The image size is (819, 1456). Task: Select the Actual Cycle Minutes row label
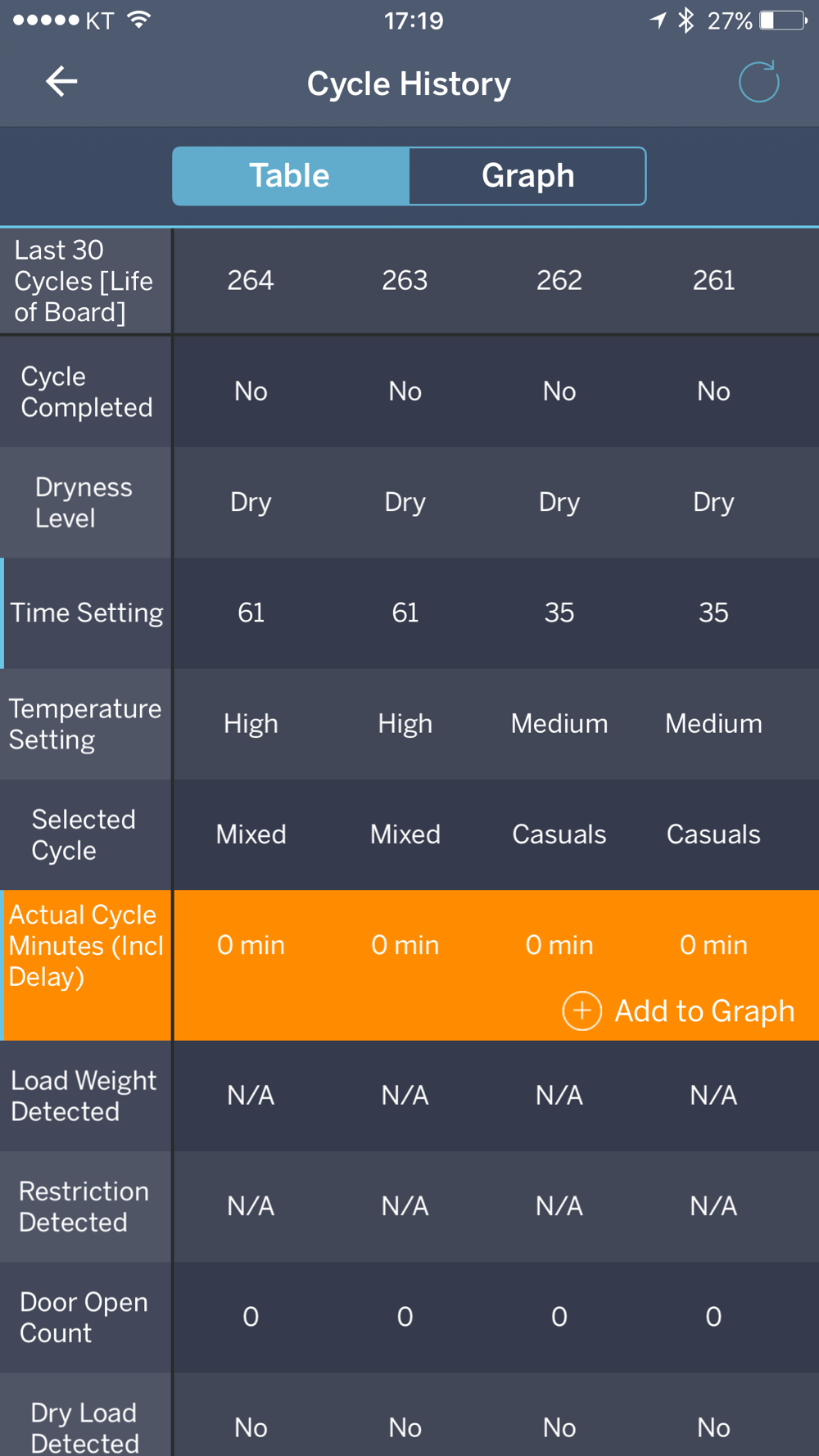[86, 946]
